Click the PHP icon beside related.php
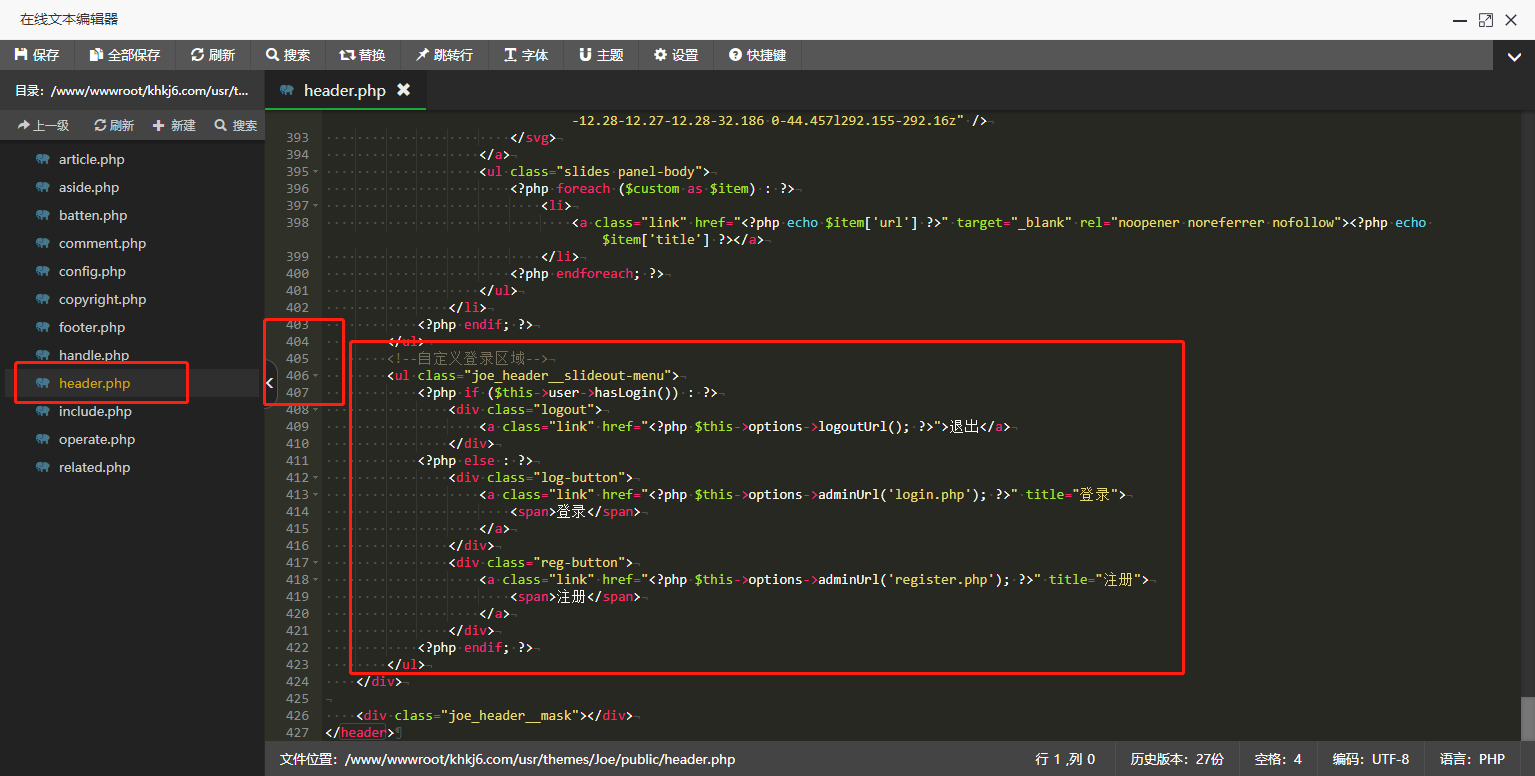This screenshot has height=776, width=1535. (42, 467)
